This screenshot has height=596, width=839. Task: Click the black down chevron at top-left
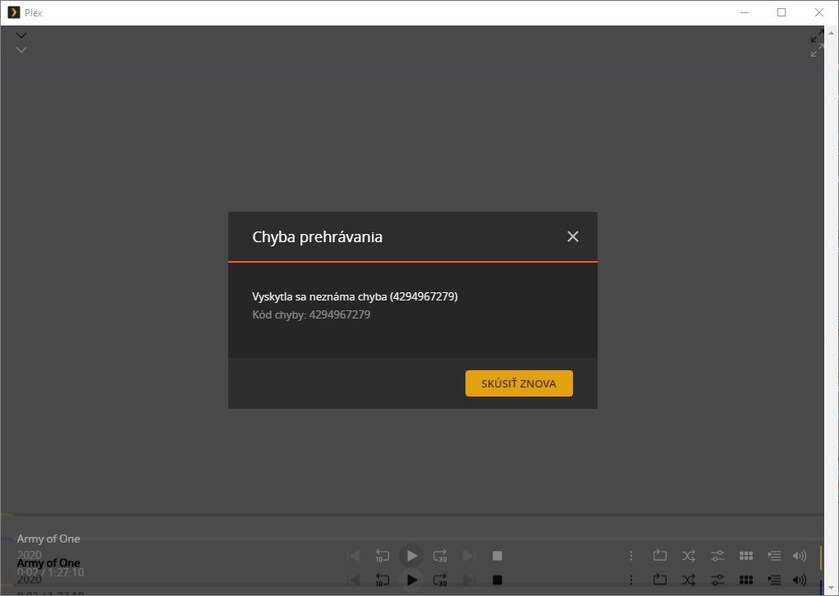21,35
